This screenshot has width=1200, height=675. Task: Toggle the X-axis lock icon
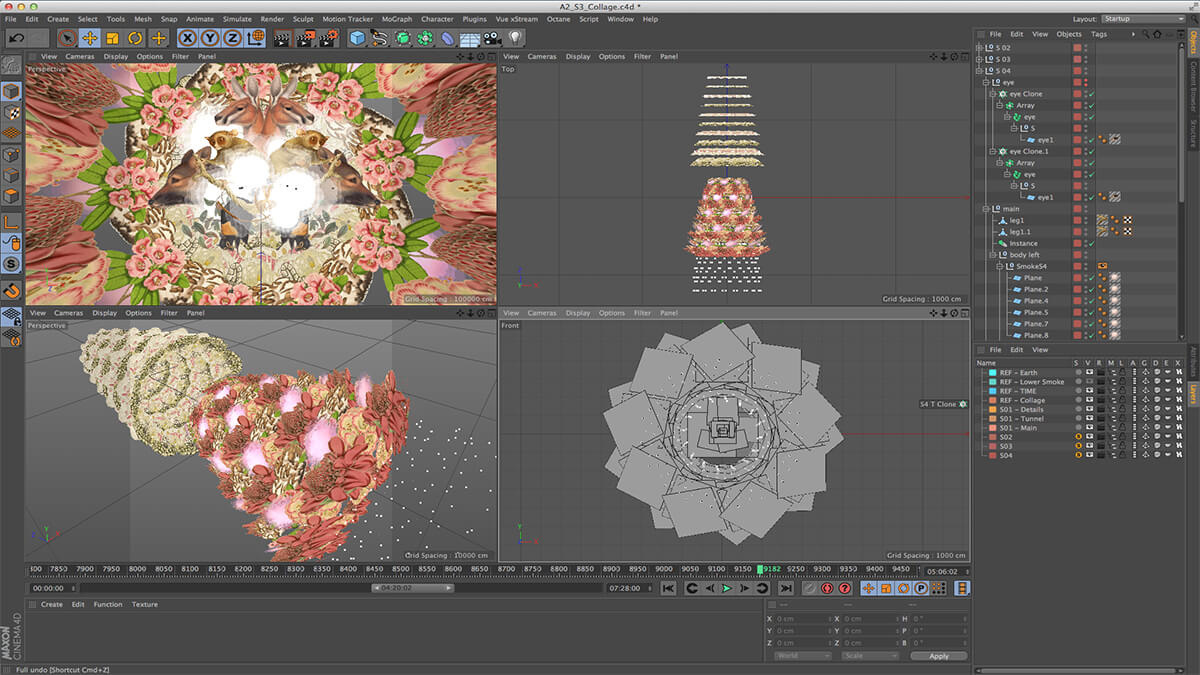(187, 38)
